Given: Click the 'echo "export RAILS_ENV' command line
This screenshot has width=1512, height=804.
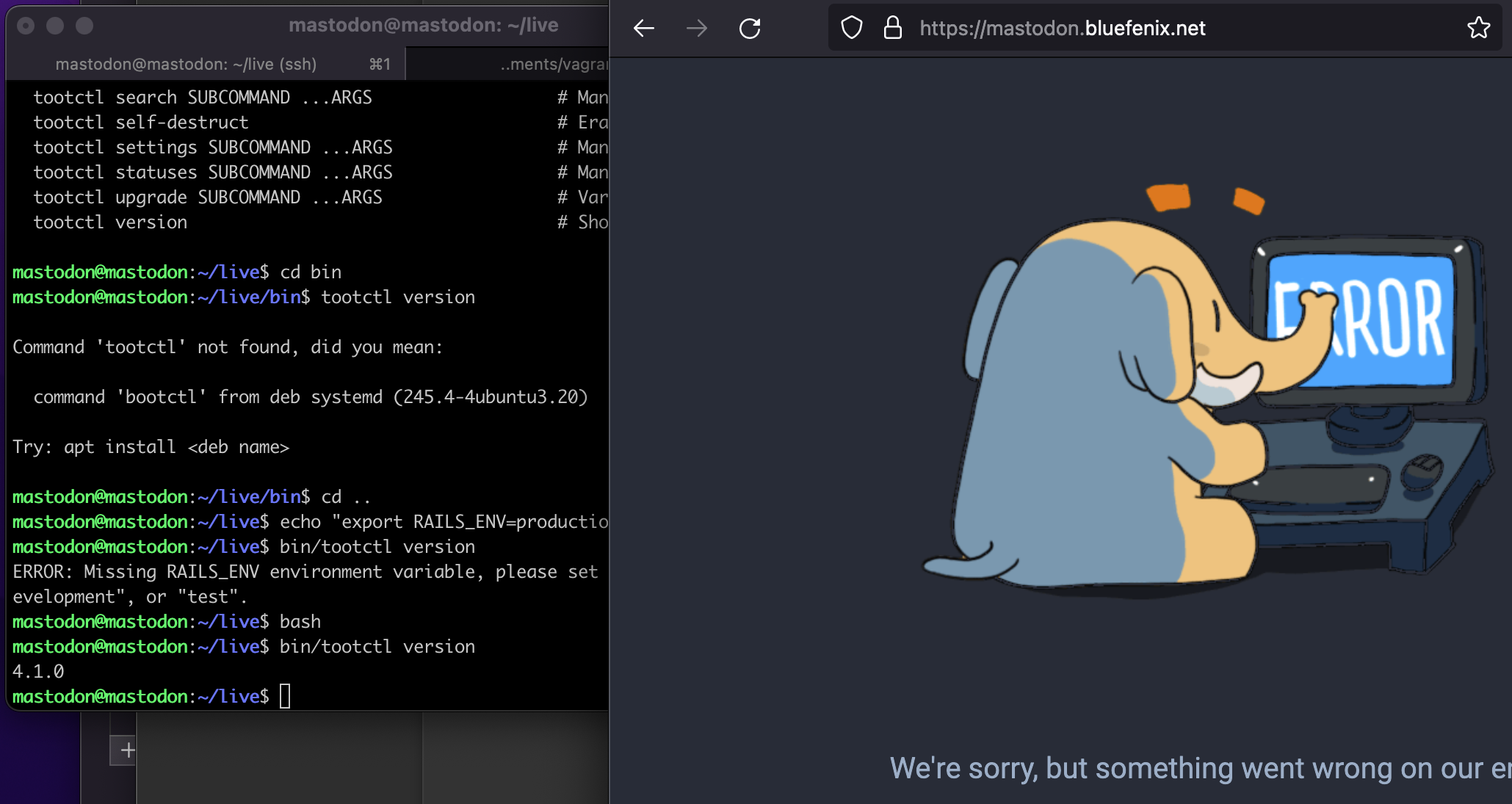Looking at the screenshot, I should click(311, 521).
